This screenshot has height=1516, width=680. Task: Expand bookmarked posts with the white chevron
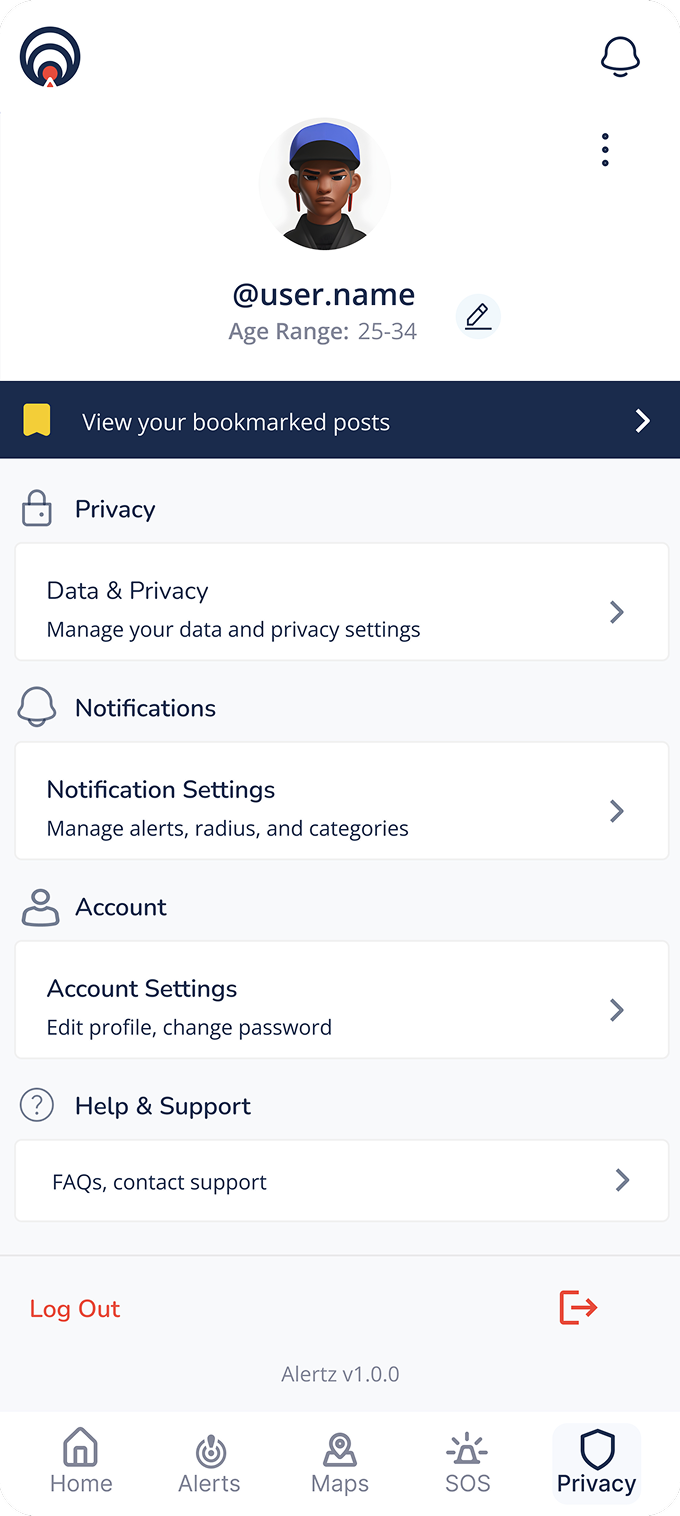643,421
